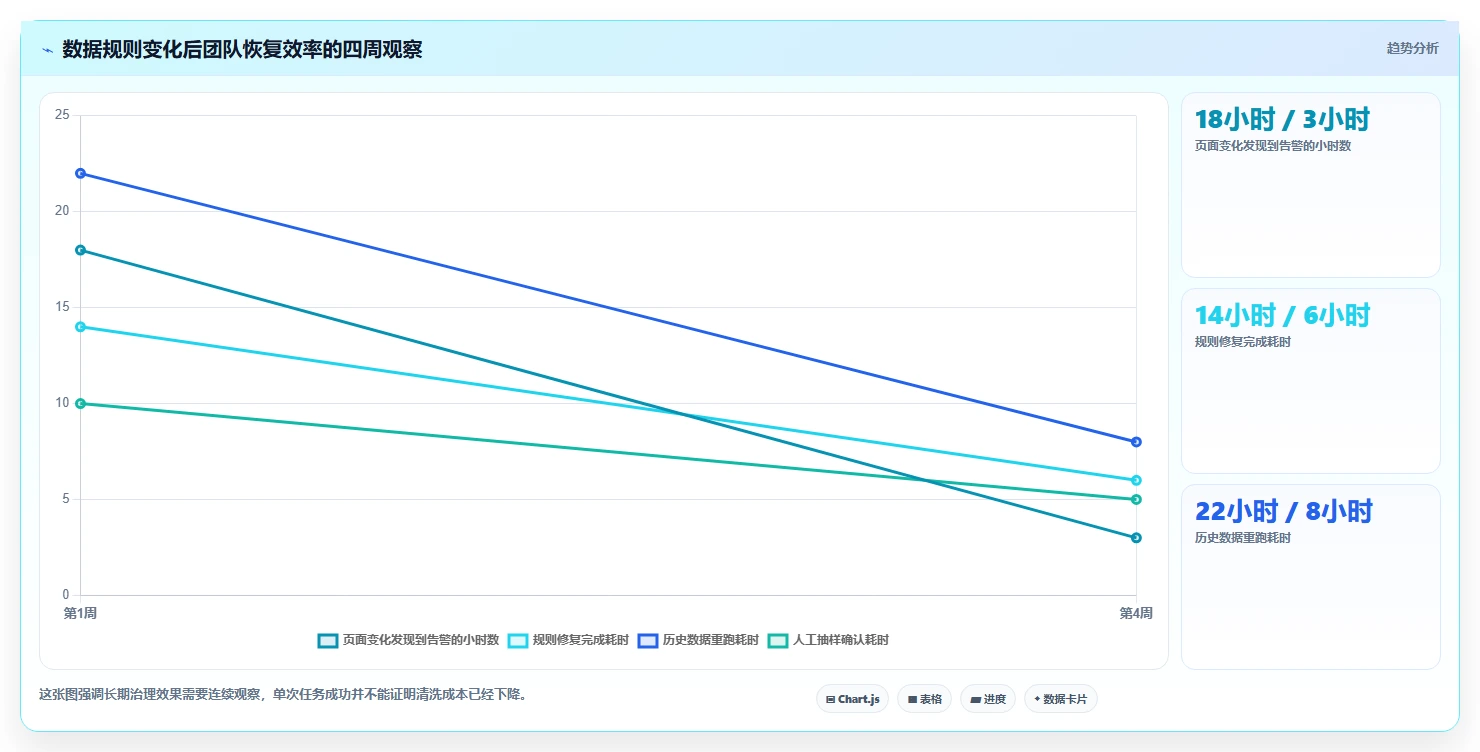Viewport: 1480px width, 752px height.
Task: Click the 第1周 x-axis label
Action: [x=80, y=613]
